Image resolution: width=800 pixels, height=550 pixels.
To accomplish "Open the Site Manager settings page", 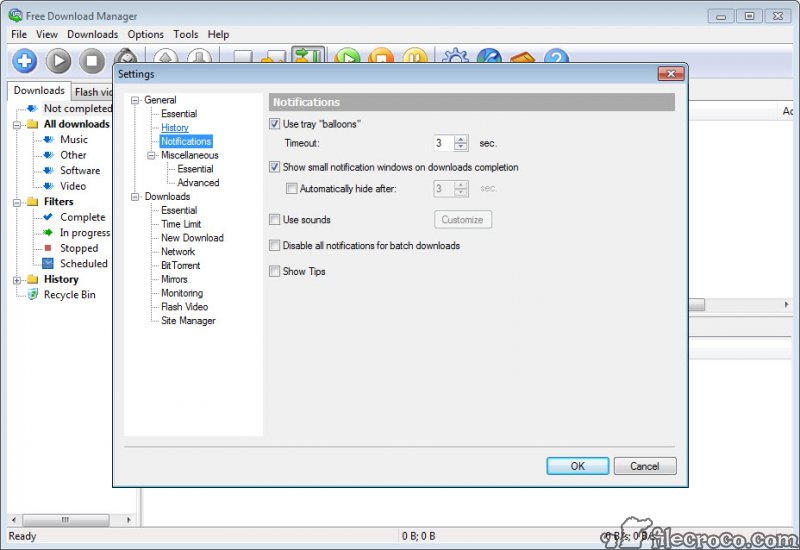I will [188, 320].
